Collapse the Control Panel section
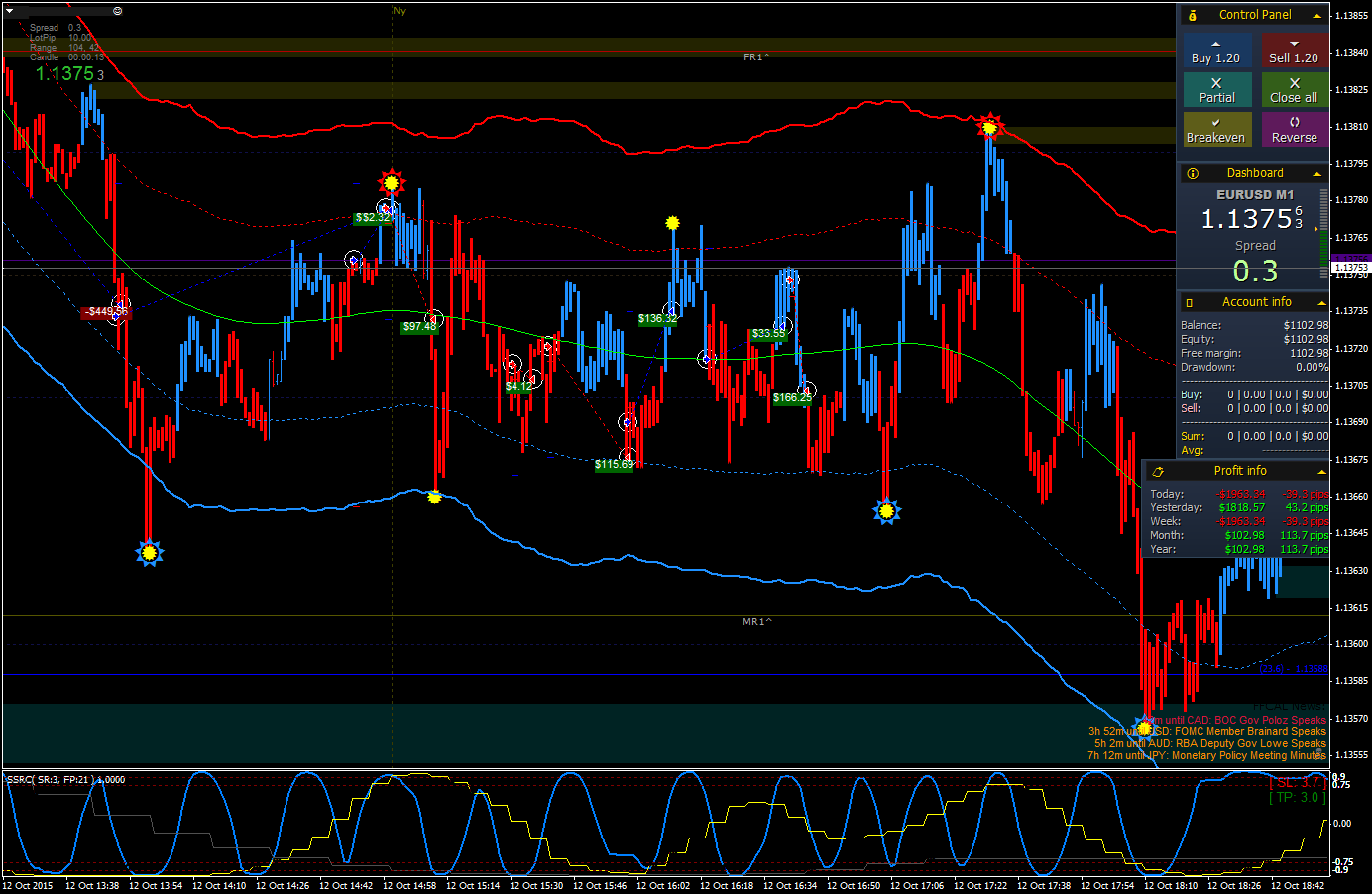The width and height of the screenshot is (1372, 894). pos(1317,15)
